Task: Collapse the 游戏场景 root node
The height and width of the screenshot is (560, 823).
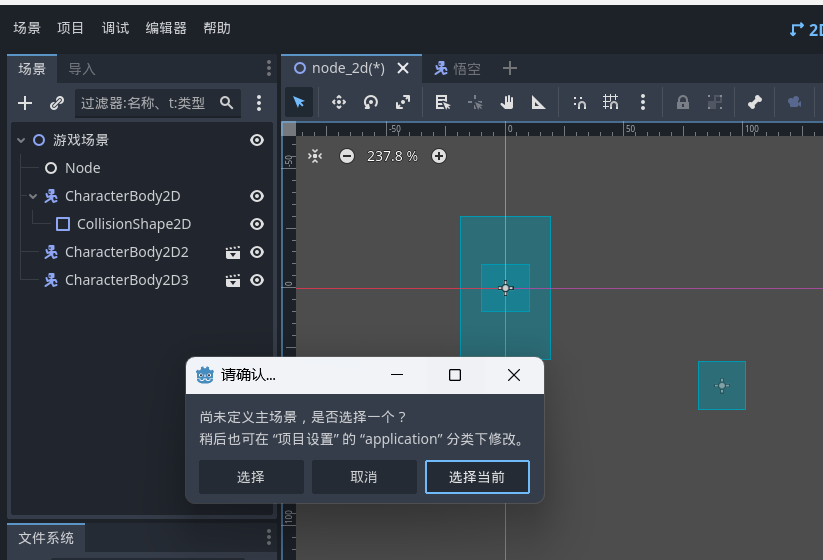Action: (21, 140)
